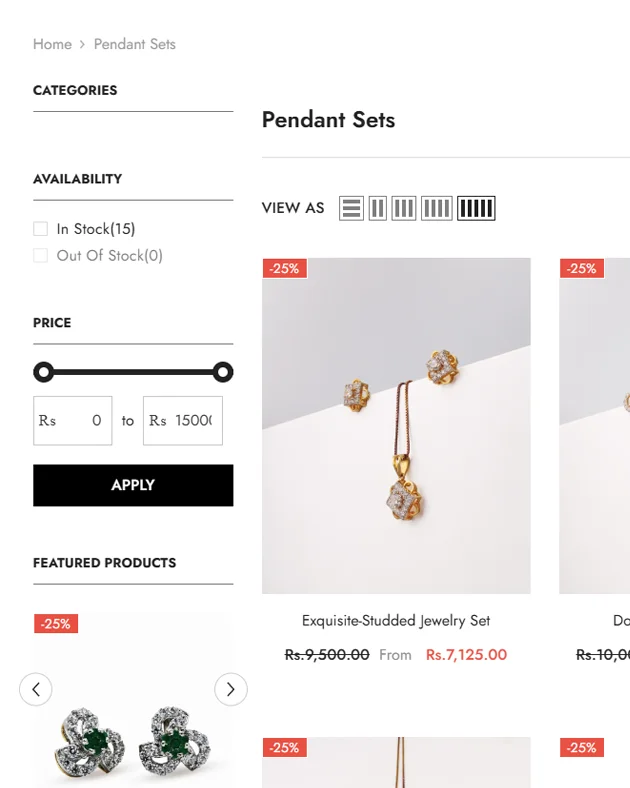Collapse the Availability filter section
The image size is (630, 788).
77,179
